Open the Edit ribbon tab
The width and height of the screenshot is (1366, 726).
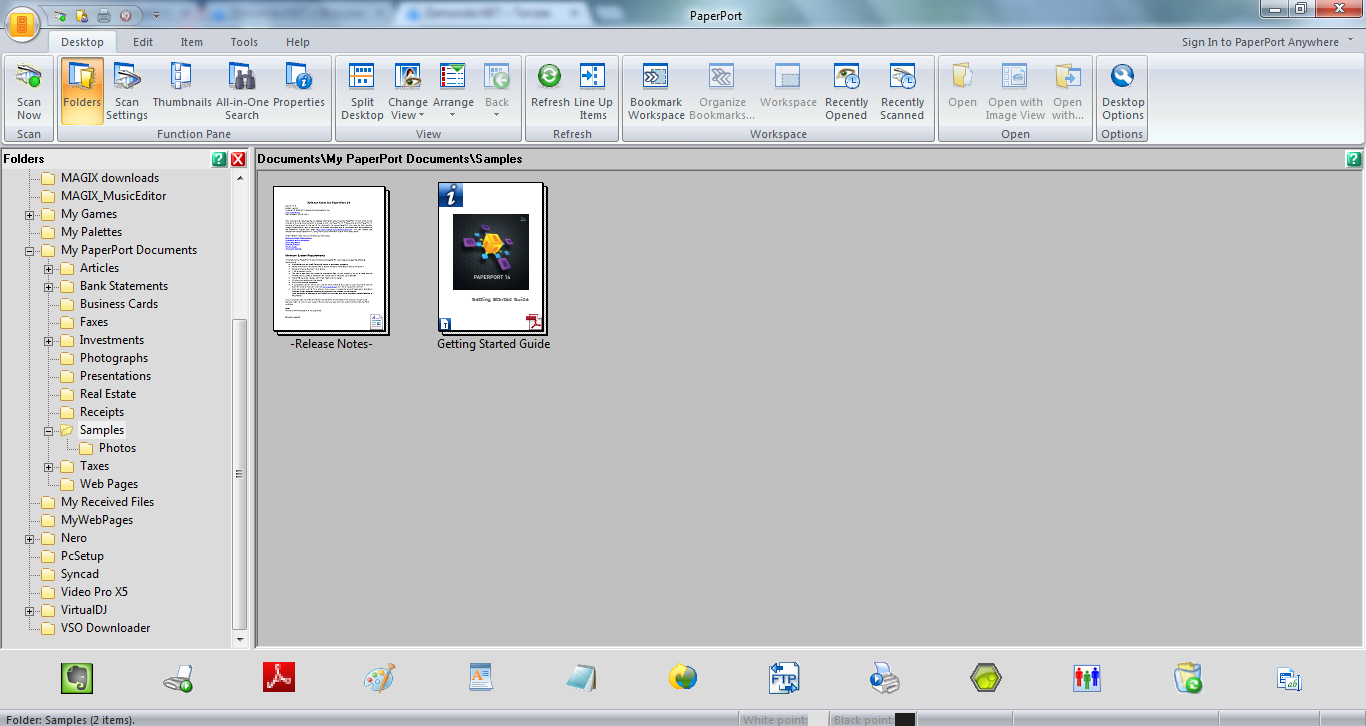(143, 42)
